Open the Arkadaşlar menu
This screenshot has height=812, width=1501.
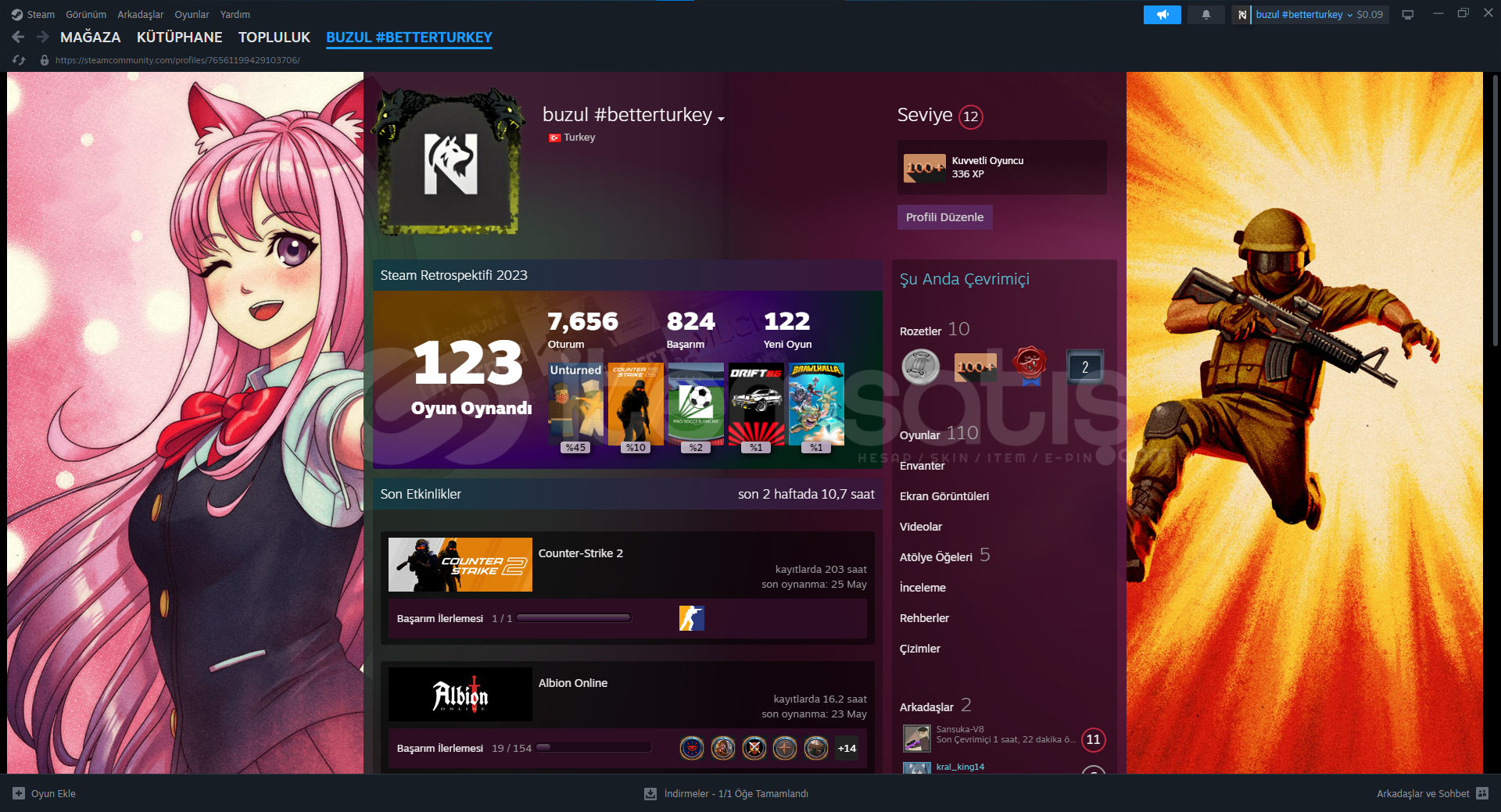click(x=141, y=15)
